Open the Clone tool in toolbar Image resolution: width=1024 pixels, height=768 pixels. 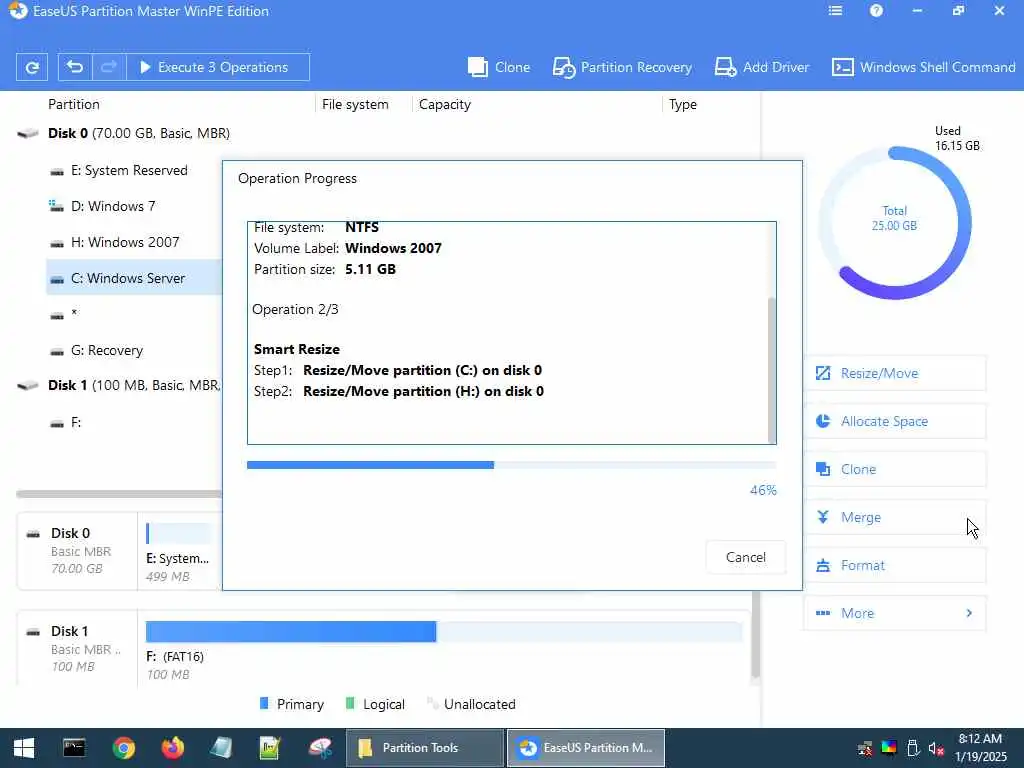[499, 67]
